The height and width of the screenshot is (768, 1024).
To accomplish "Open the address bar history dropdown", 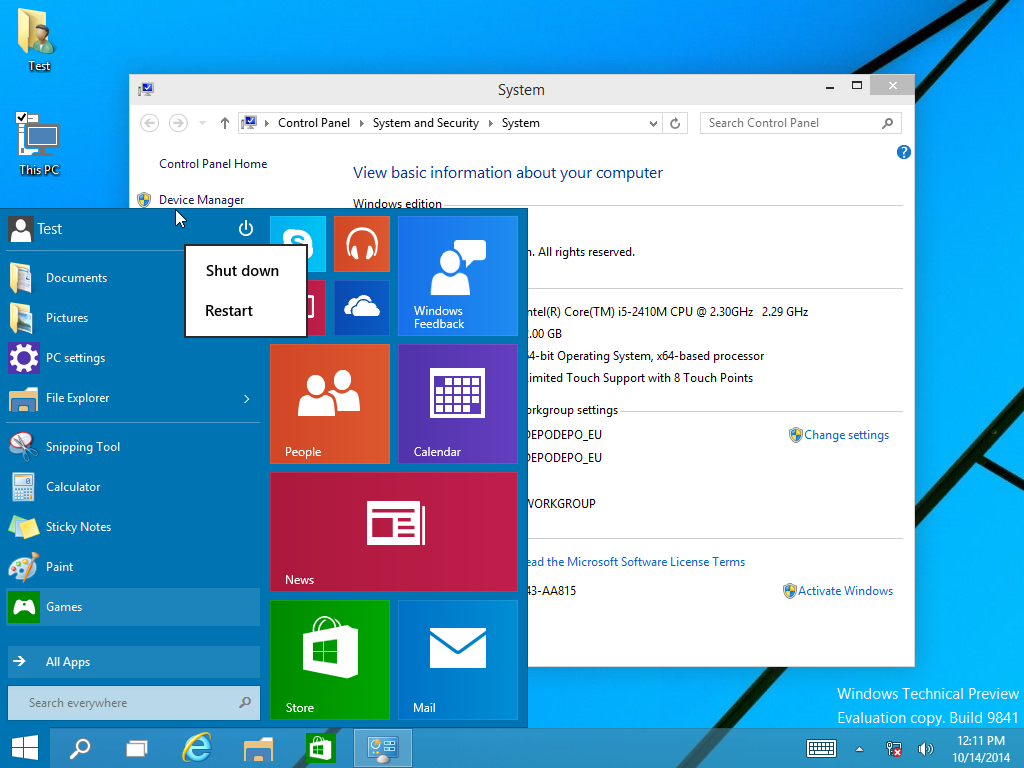I will (x=653, y=123).
